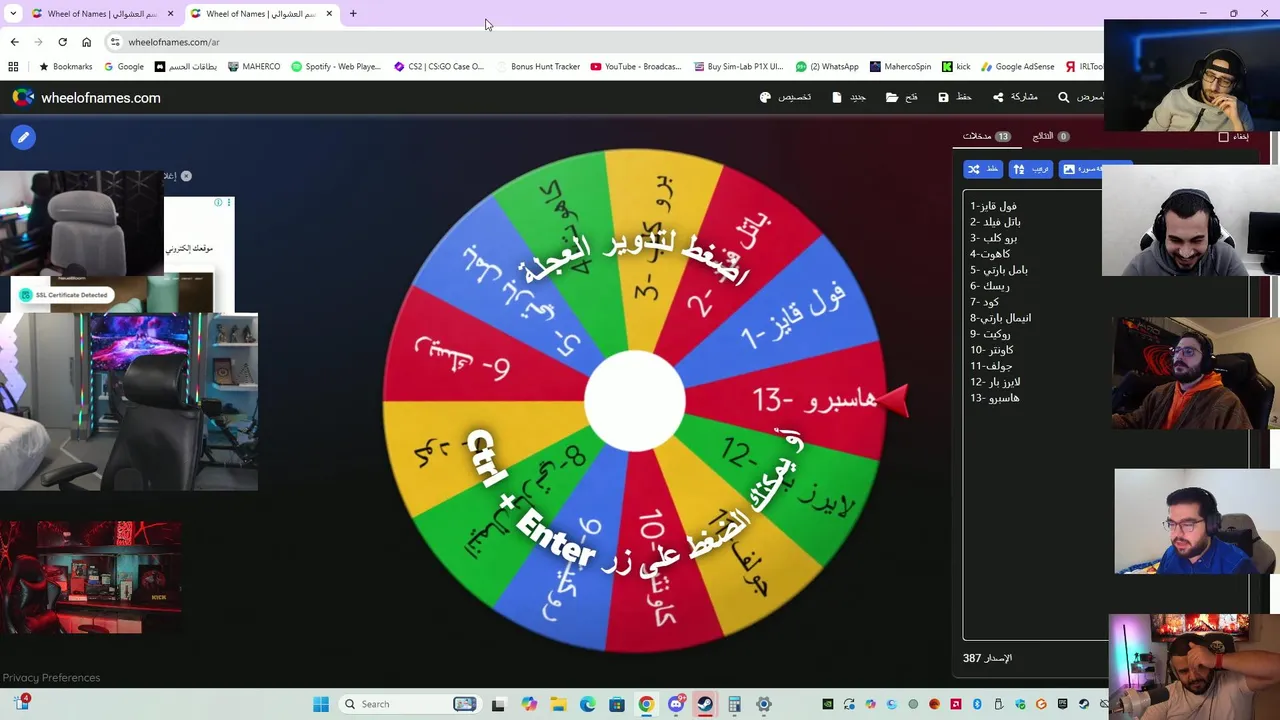Viewport: 1280px width, 720px height.
Task: Open the Bonus Hunt Tracker bookmark
Action: [x=538, y=67]
